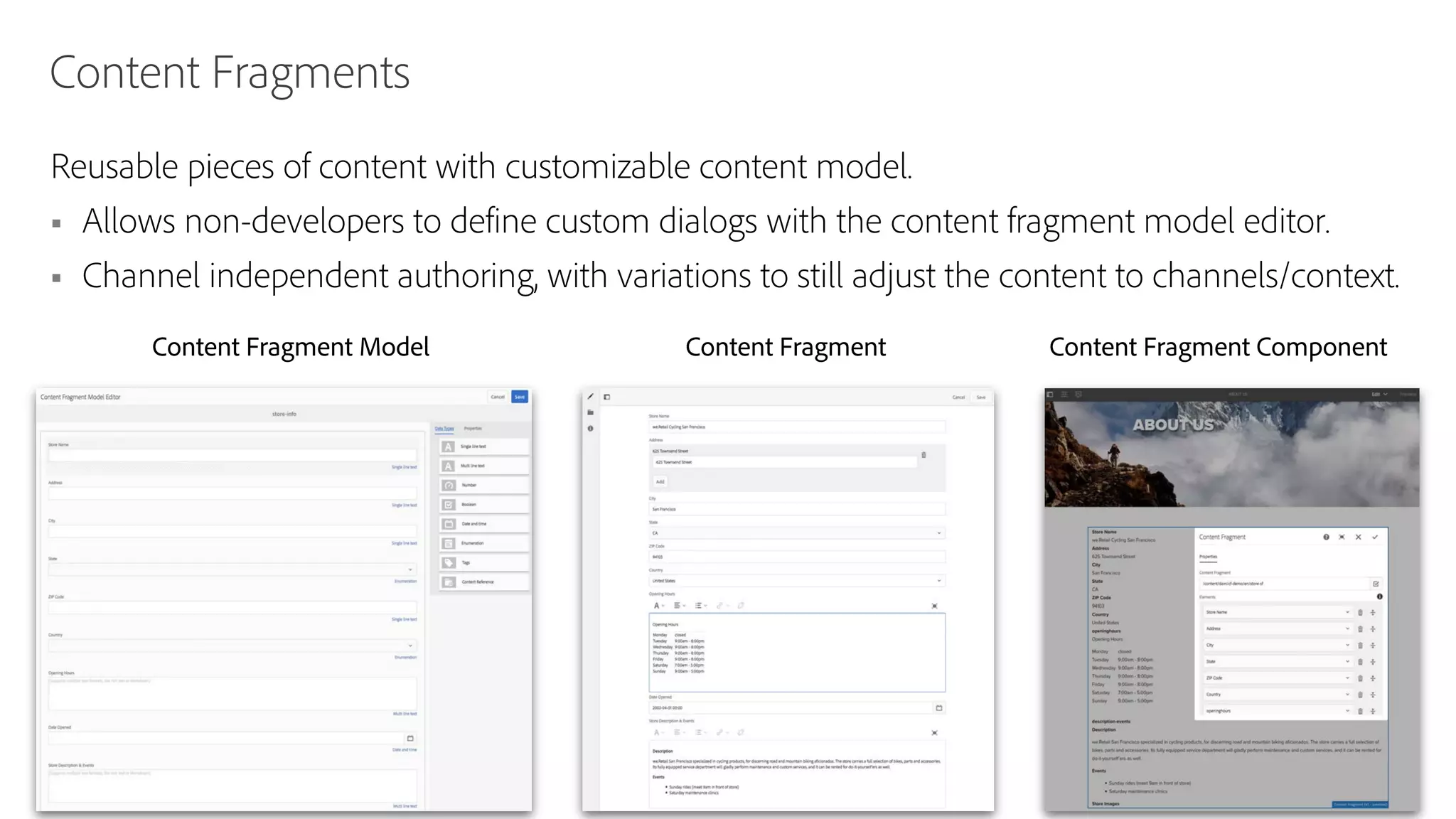1456x819 pixels.
Task: Select the Single line text data type icon
Action: 449,446
